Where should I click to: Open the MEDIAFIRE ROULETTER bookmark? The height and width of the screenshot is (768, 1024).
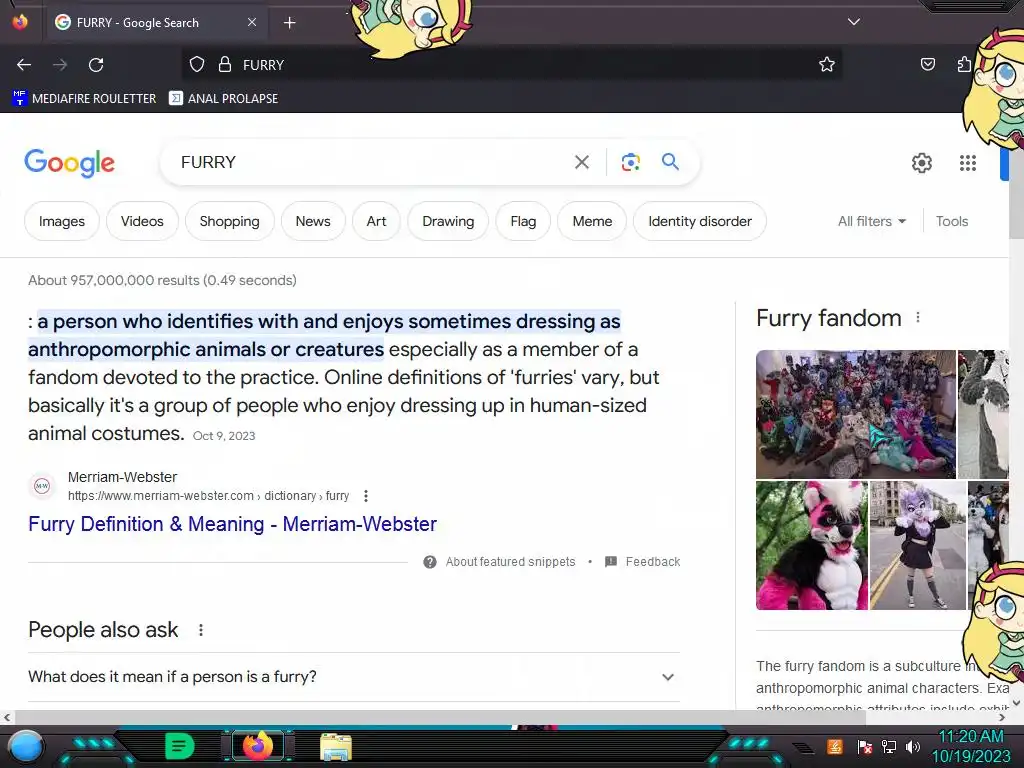[x=84, y=99]
